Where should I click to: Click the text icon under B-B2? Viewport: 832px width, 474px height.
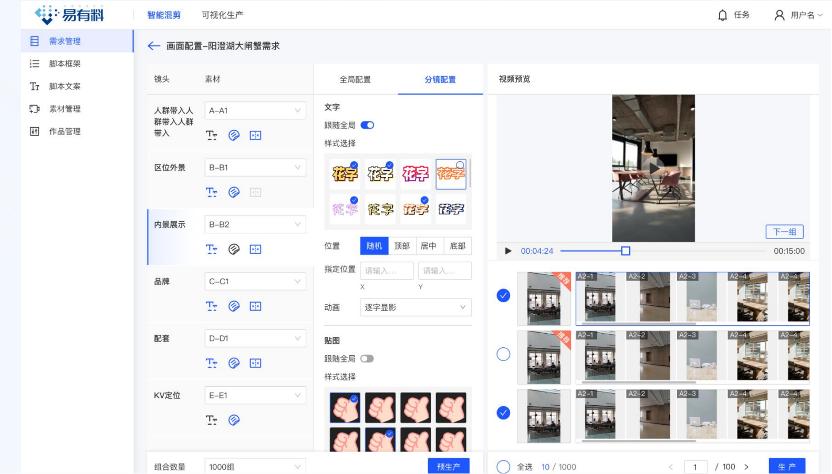point(211,249)
